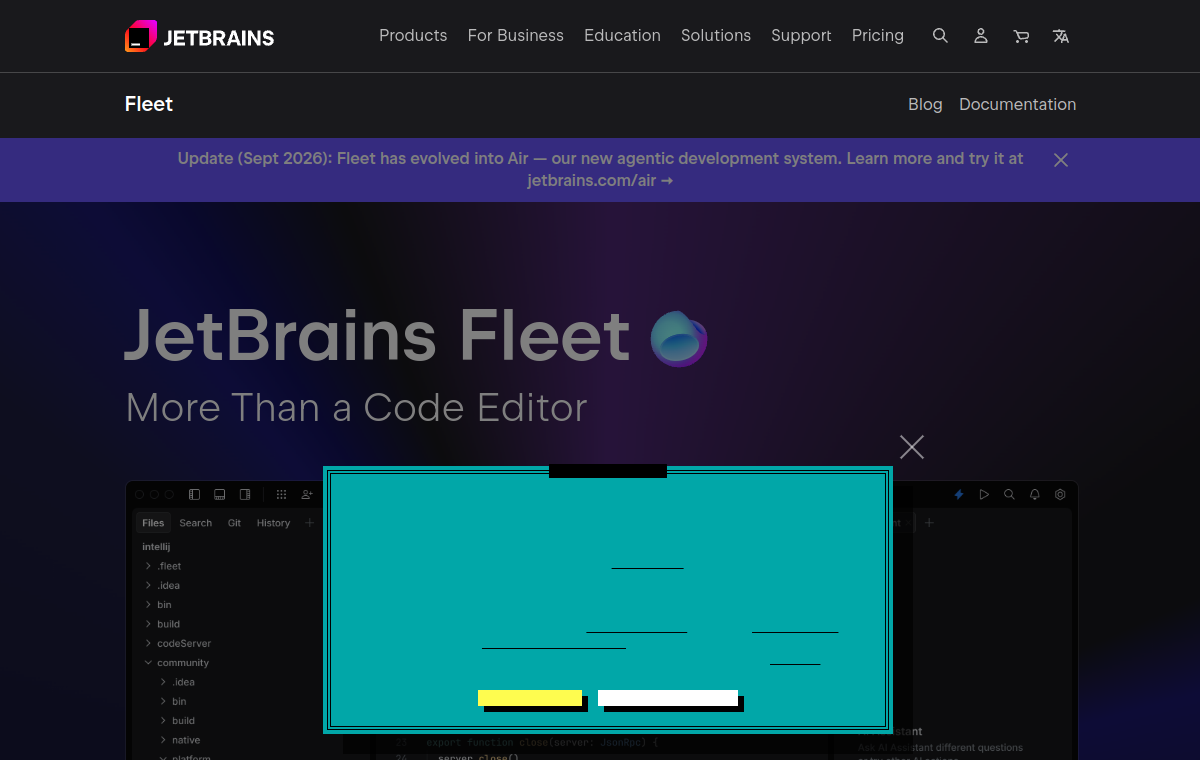Click the notifications bell in Fleet preview
The height and width of the screenshot is (760, 1200).
(x=1035, y=494)
